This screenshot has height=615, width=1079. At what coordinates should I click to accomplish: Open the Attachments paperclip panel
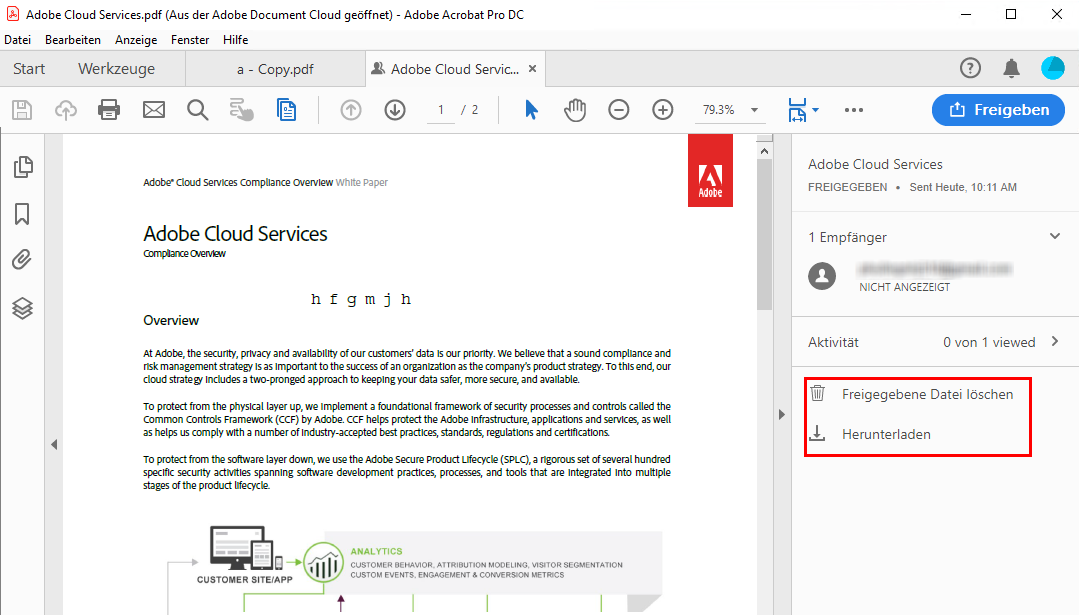click(x=22, y=260)
